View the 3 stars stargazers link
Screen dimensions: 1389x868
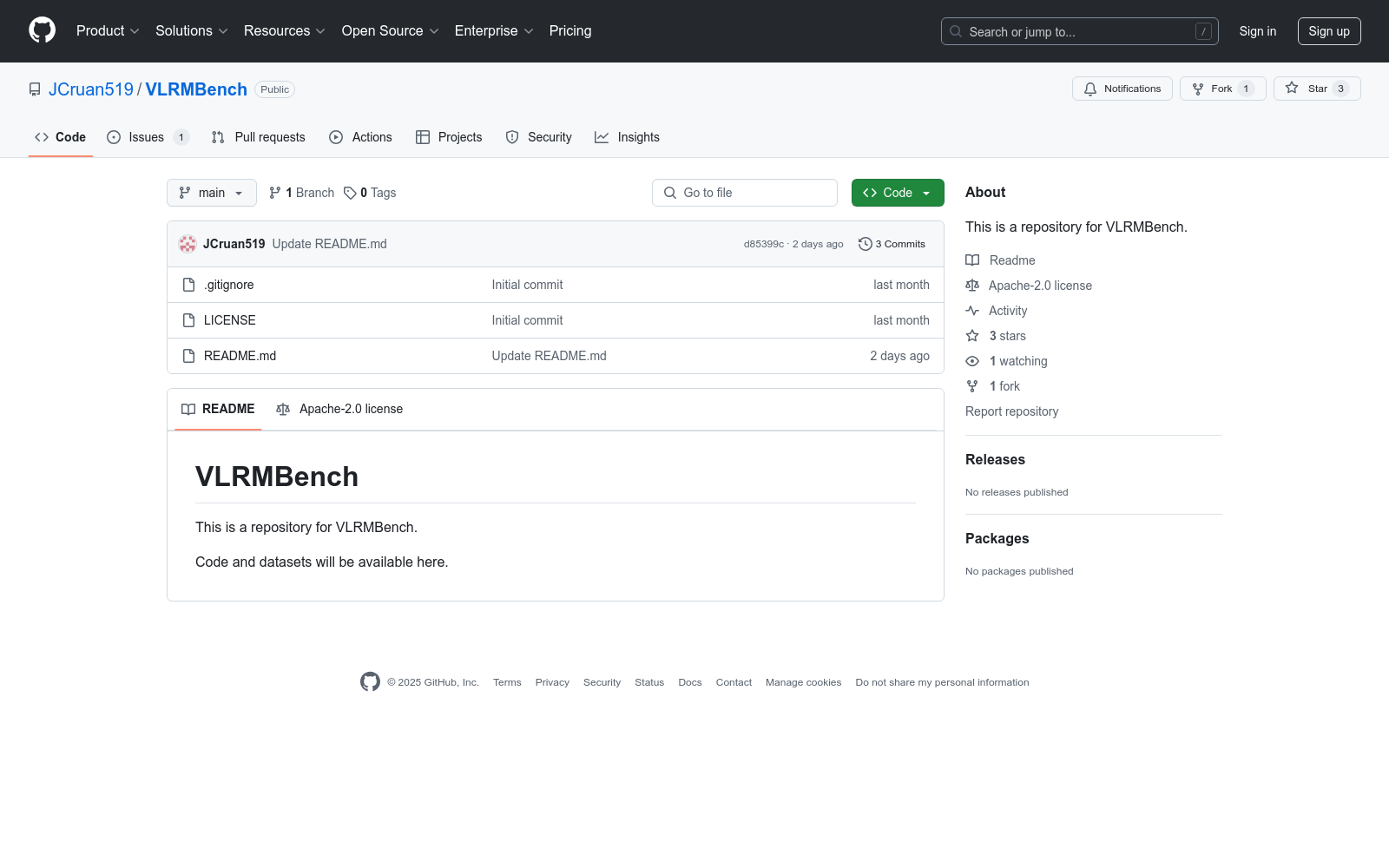click(996, 336)
